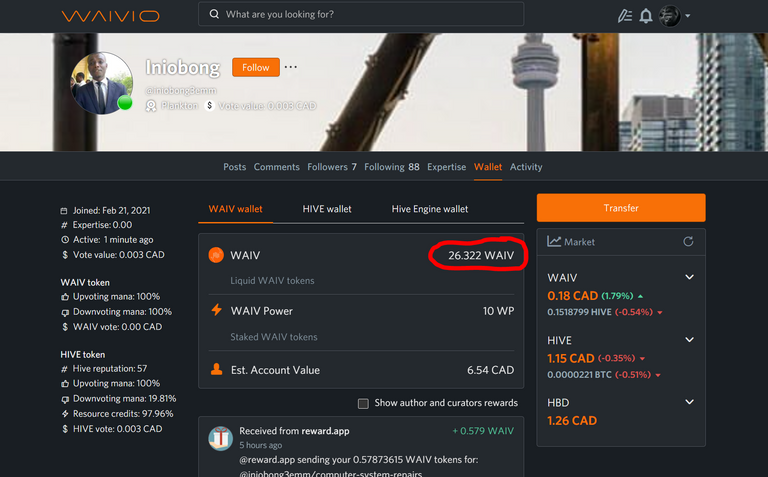Image resolution: width=768 pixels, height=477 pixels.
Task: Open the WAIVIO home logo
Action: [x=110, y=16]
